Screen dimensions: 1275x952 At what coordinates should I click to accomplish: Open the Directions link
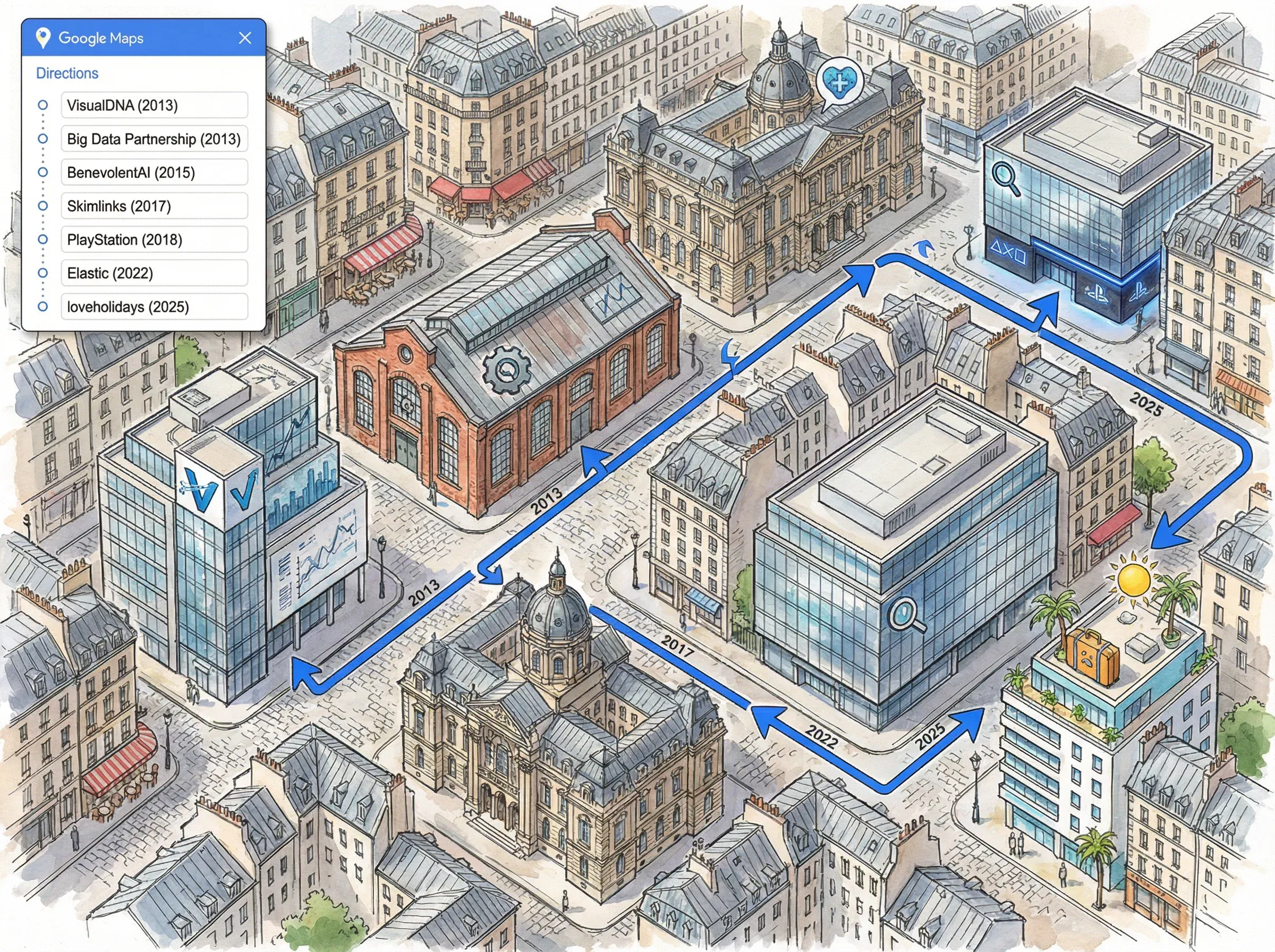coord(67,73)
